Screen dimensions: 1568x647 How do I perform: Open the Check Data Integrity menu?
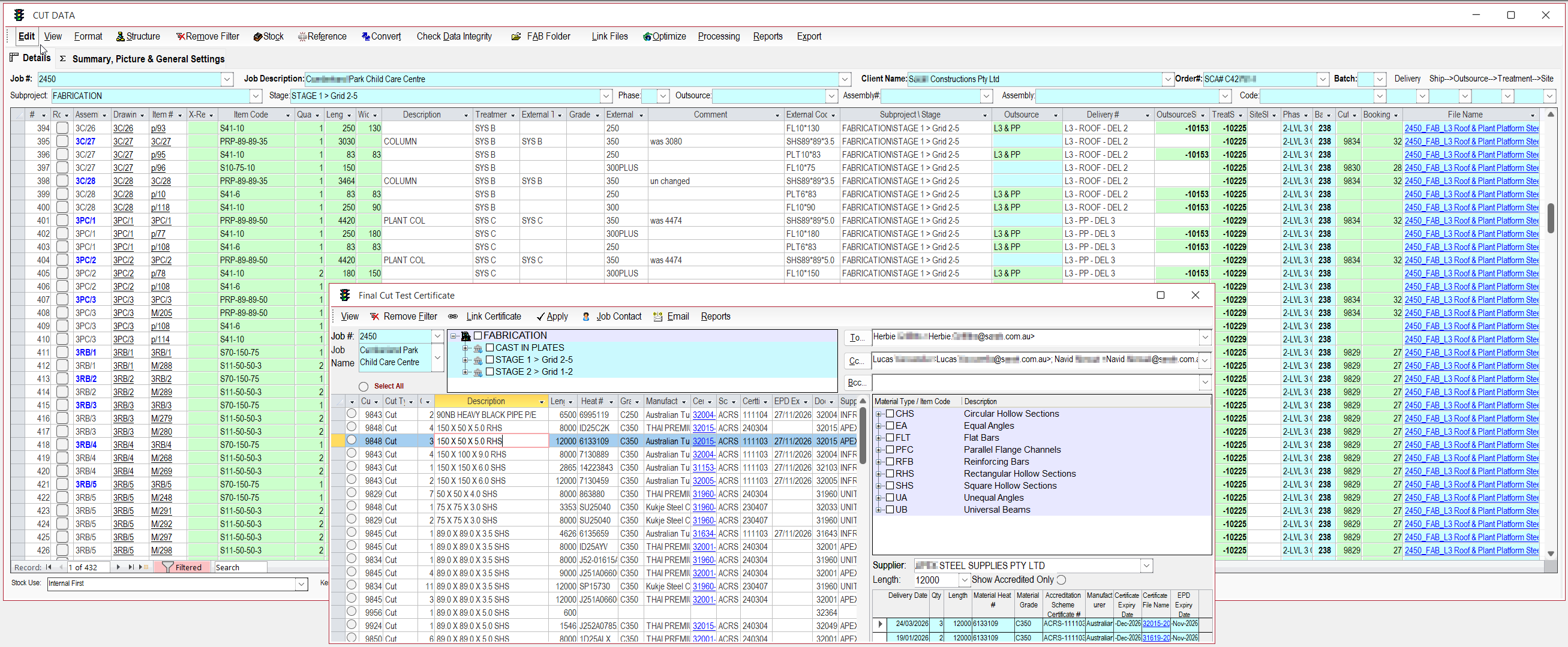point(454,37)
